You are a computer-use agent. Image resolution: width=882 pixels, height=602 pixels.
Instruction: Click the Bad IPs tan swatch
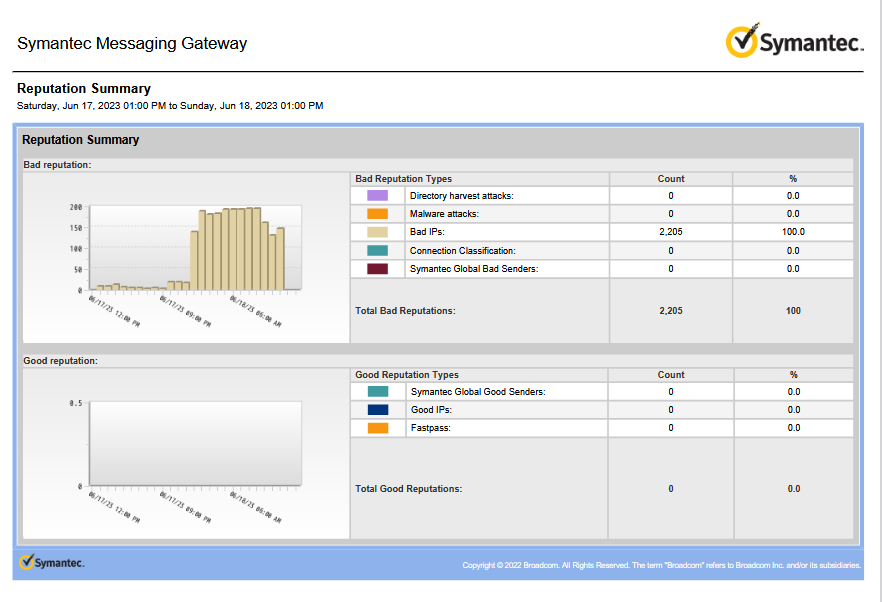(x=377, y=232)
